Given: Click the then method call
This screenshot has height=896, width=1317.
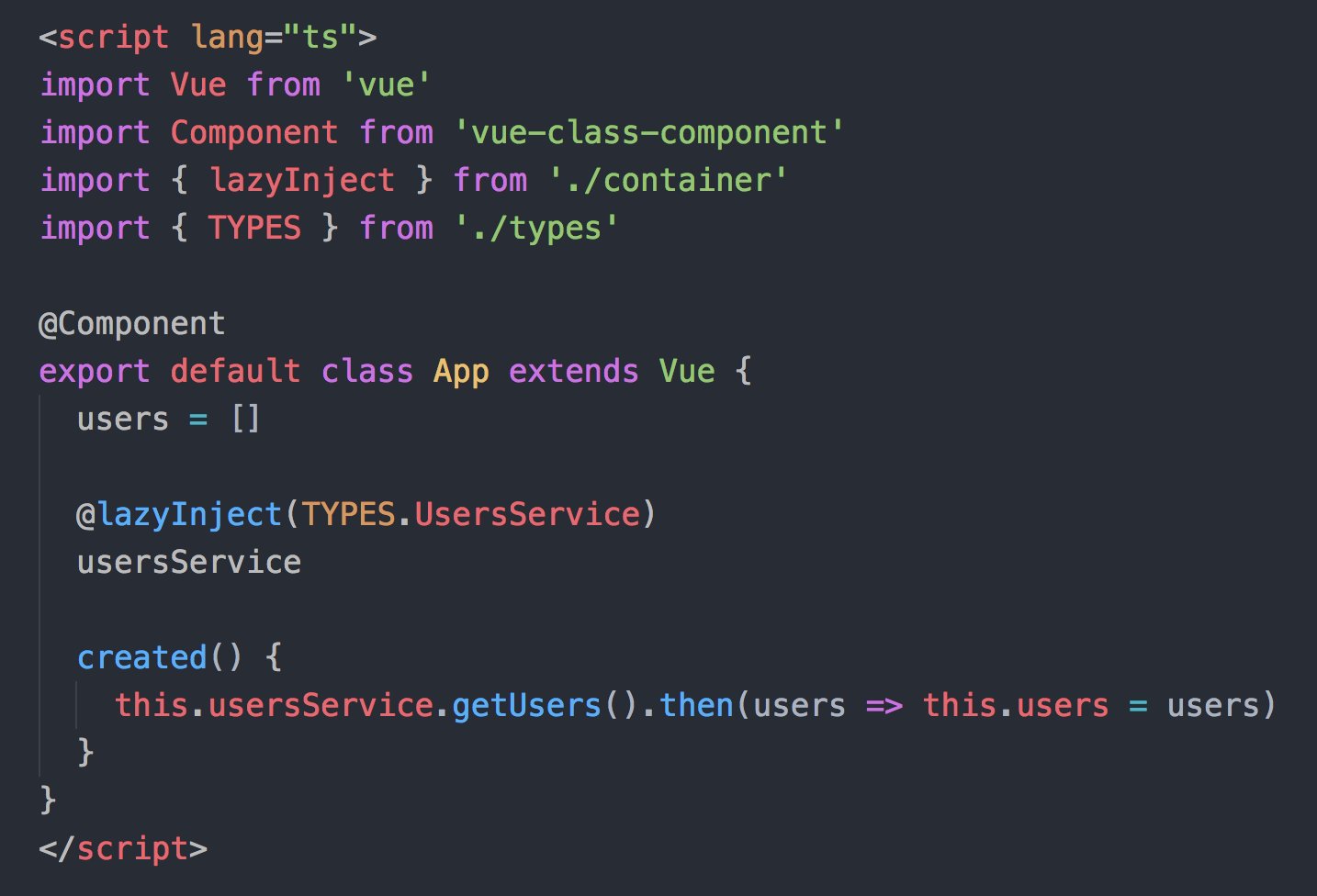Looking at the screenshot, I should click(696, 706).
